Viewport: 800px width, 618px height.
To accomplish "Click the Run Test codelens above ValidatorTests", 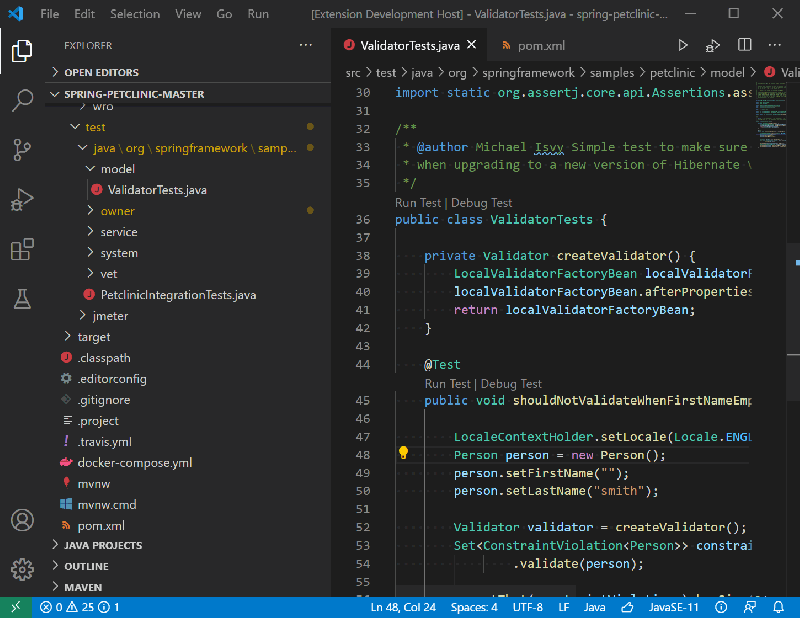I will (416, 202).
